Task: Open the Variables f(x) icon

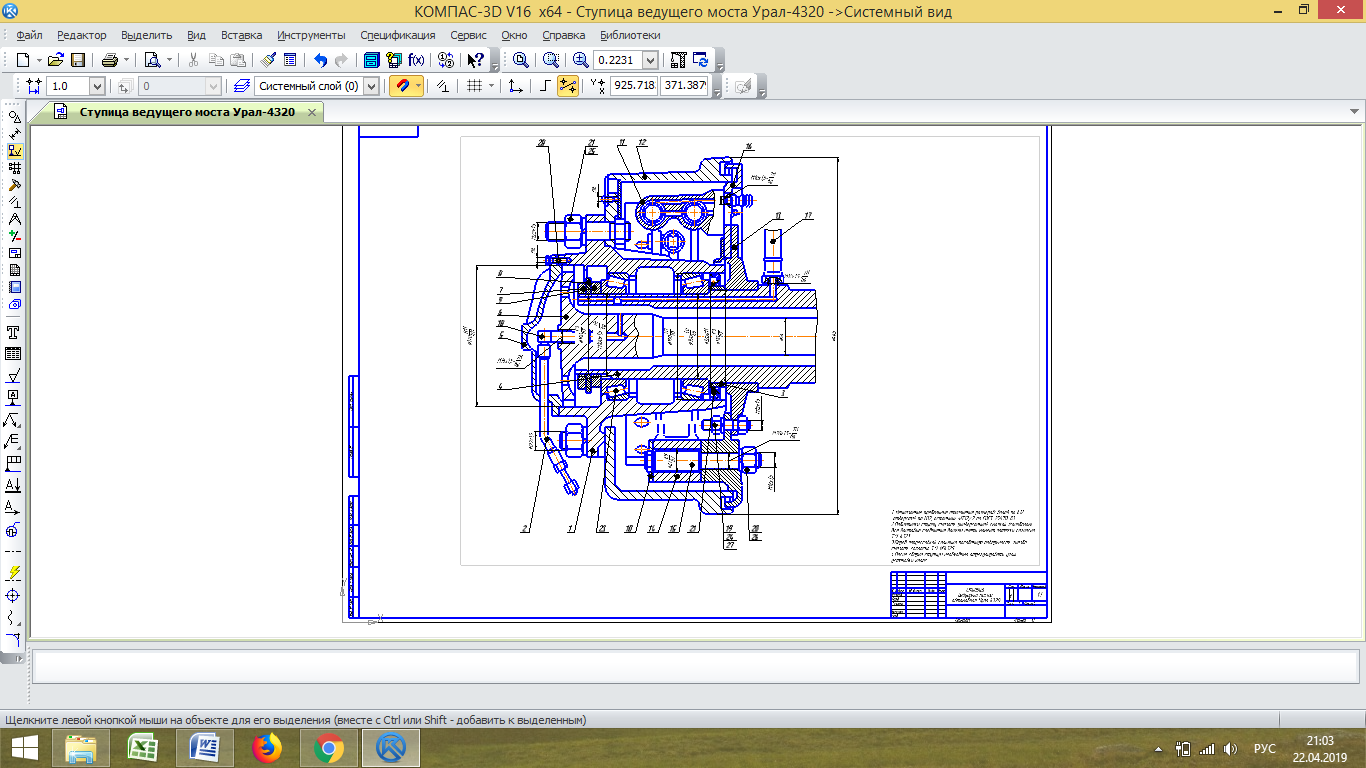Action: (416, 60)
